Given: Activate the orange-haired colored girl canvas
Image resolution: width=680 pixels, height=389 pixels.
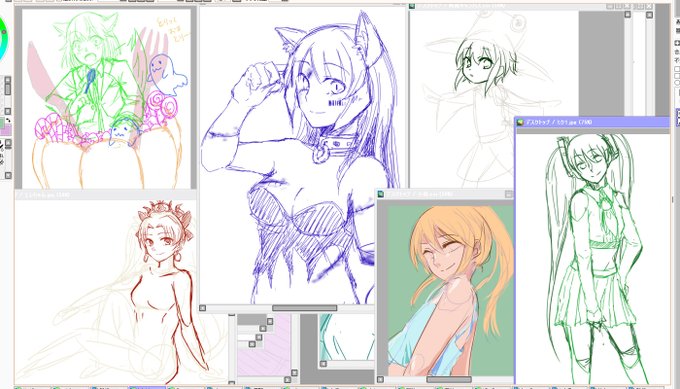Looking at the screenshot, I should pos(450,291).
